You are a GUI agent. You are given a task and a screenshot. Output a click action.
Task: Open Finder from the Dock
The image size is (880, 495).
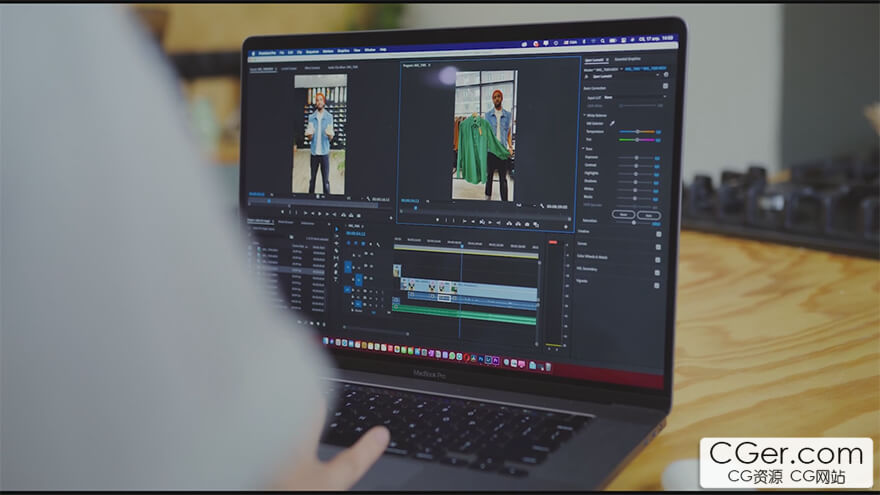pyautogui.click(x=326, y=341)
